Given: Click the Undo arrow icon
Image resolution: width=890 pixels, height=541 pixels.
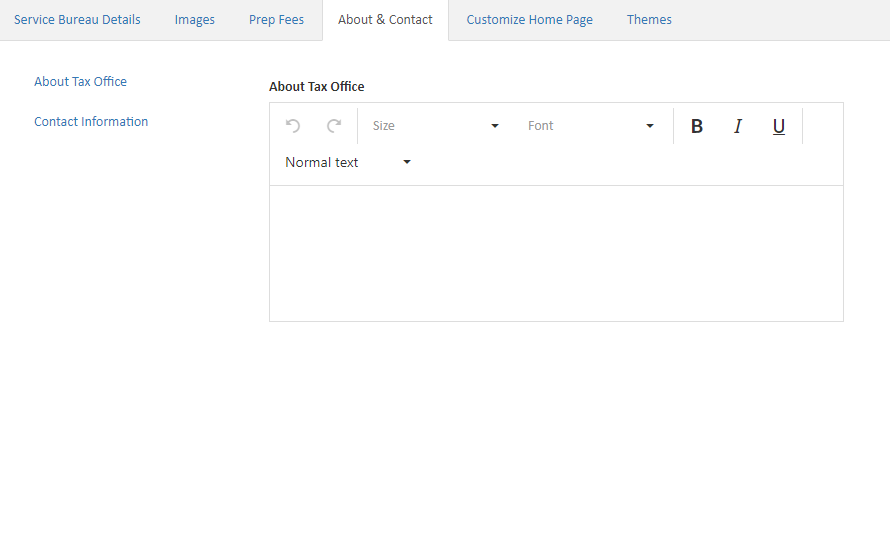Looking at the screenshot, I should coord(293,126).
